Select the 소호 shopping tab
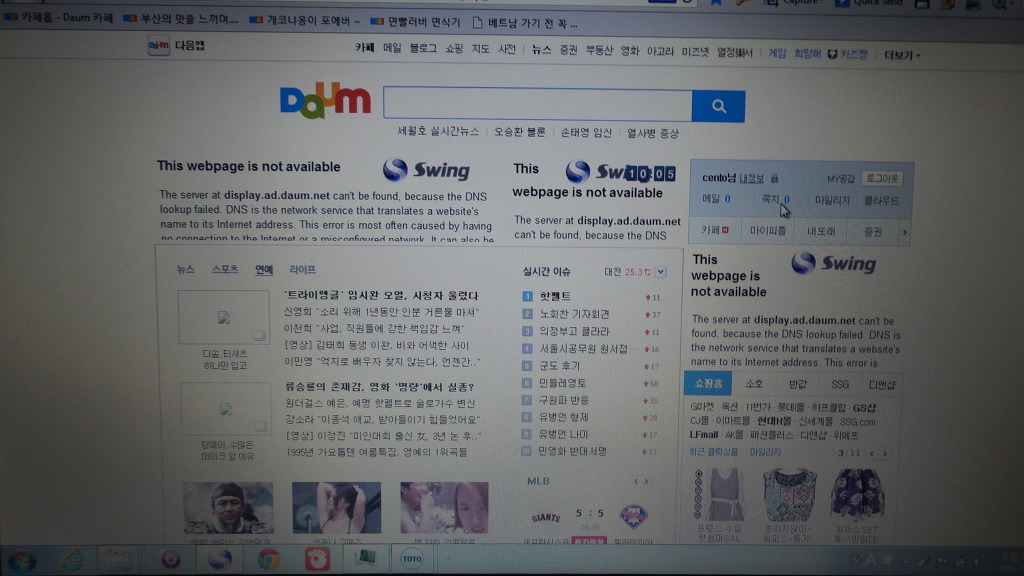Viewport: 1024px width, 576px height. (754, 384)
